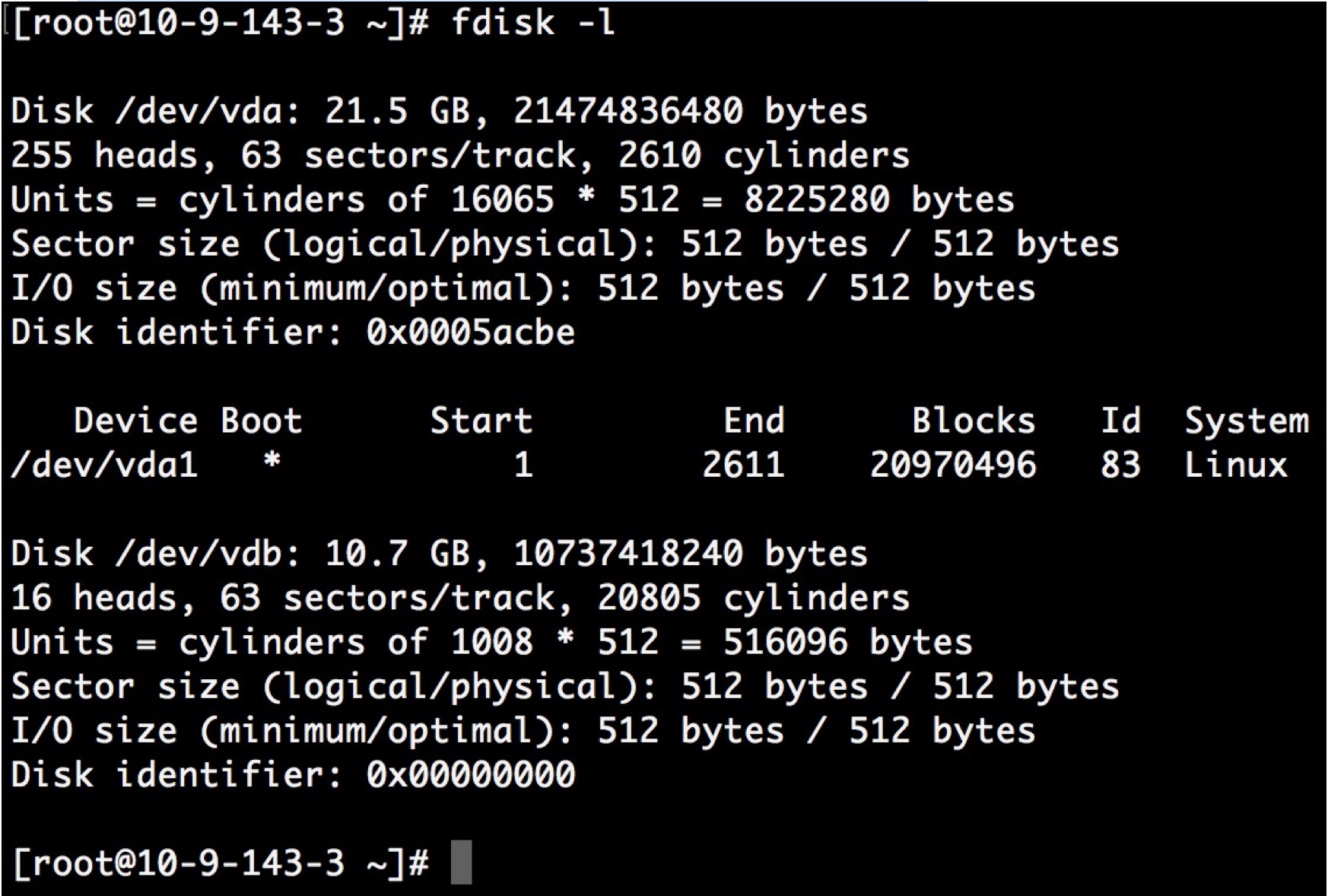Click the 10.7 GB disk size
Image resolution: width=1328 pixels, height=896 pixels.
397,554
